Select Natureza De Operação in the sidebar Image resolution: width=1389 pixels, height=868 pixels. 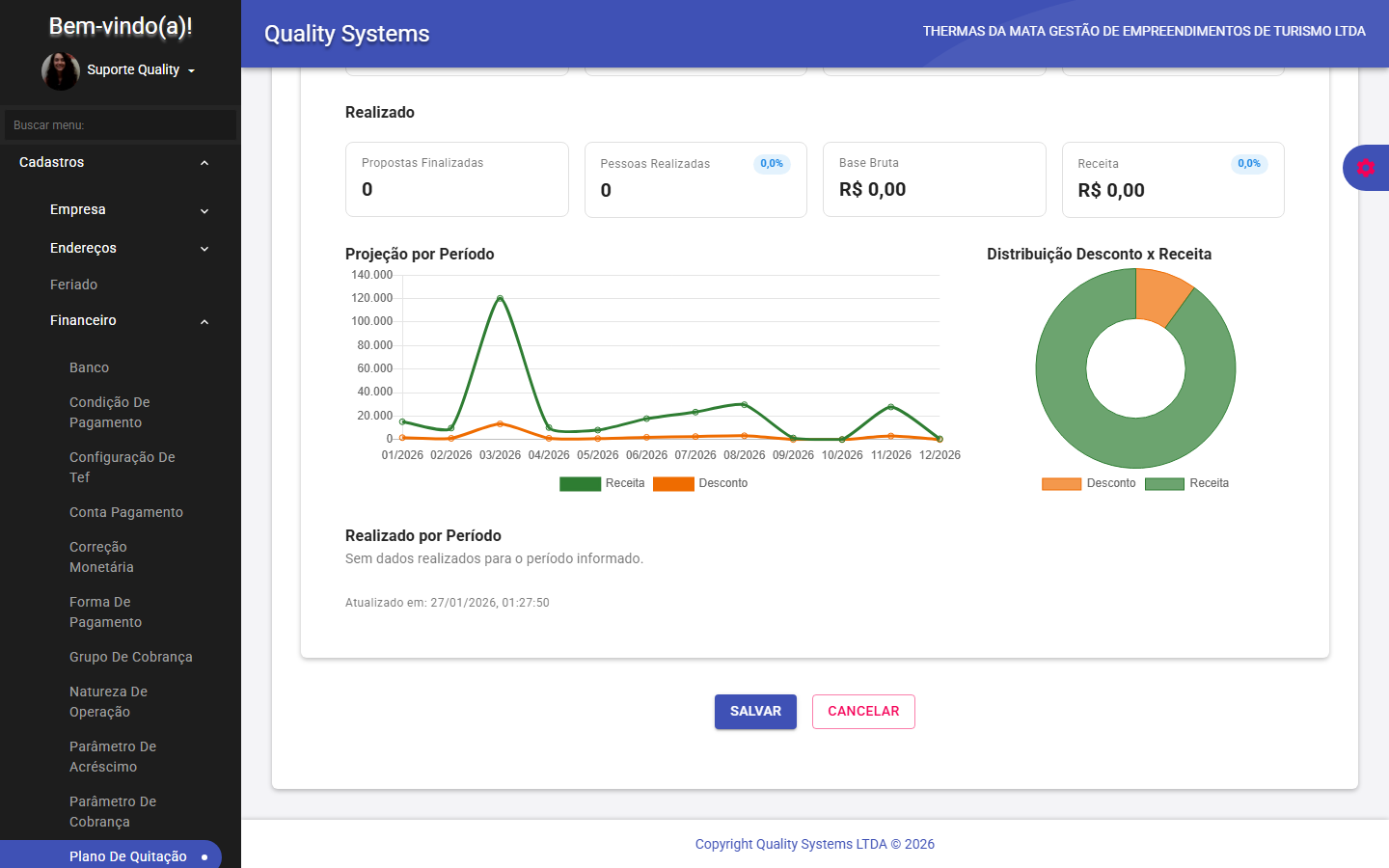click(108, 701)
